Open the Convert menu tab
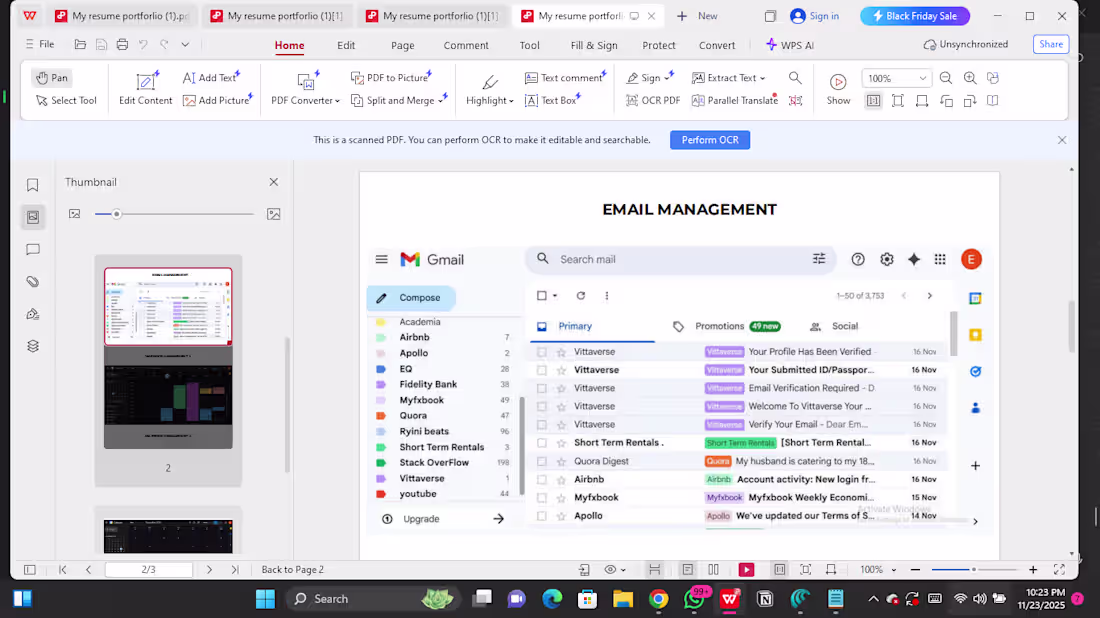Screen dimensions: 1100x618 (x=717, y=44)
